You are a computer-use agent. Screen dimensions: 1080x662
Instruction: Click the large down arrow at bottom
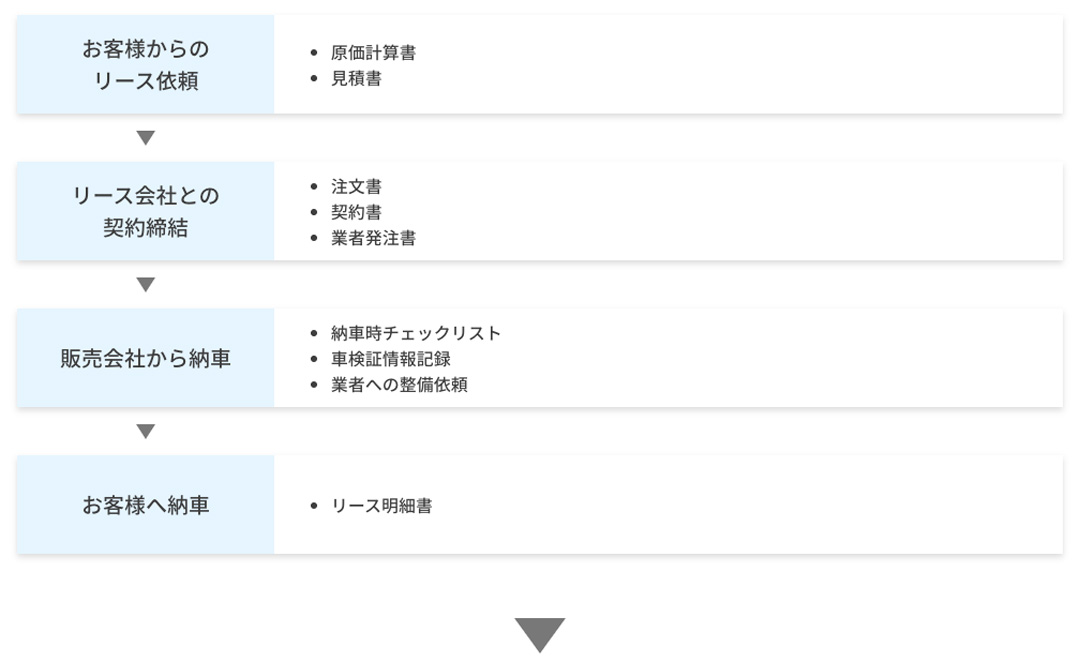click(540, 635)
